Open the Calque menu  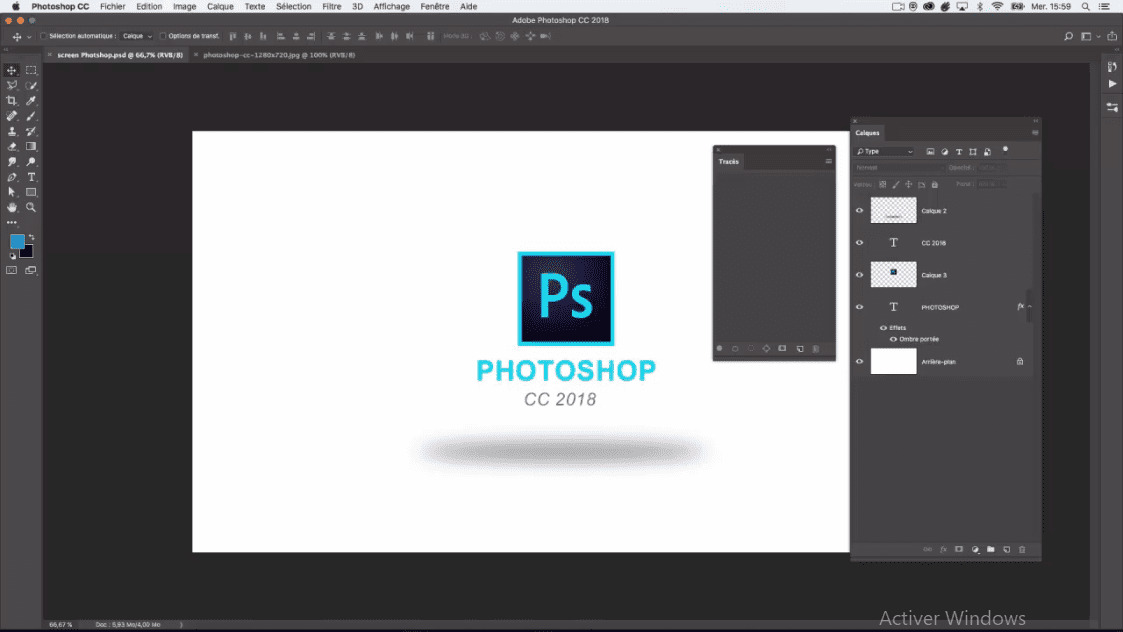(220, 6)
